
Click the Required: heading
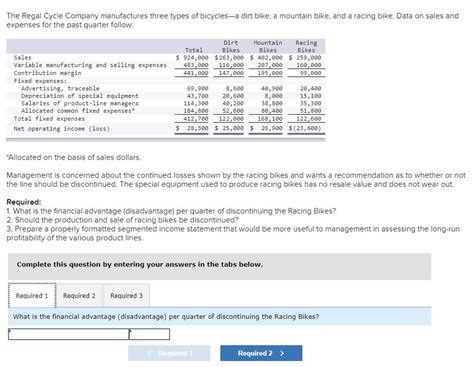(x=24, y=202)
